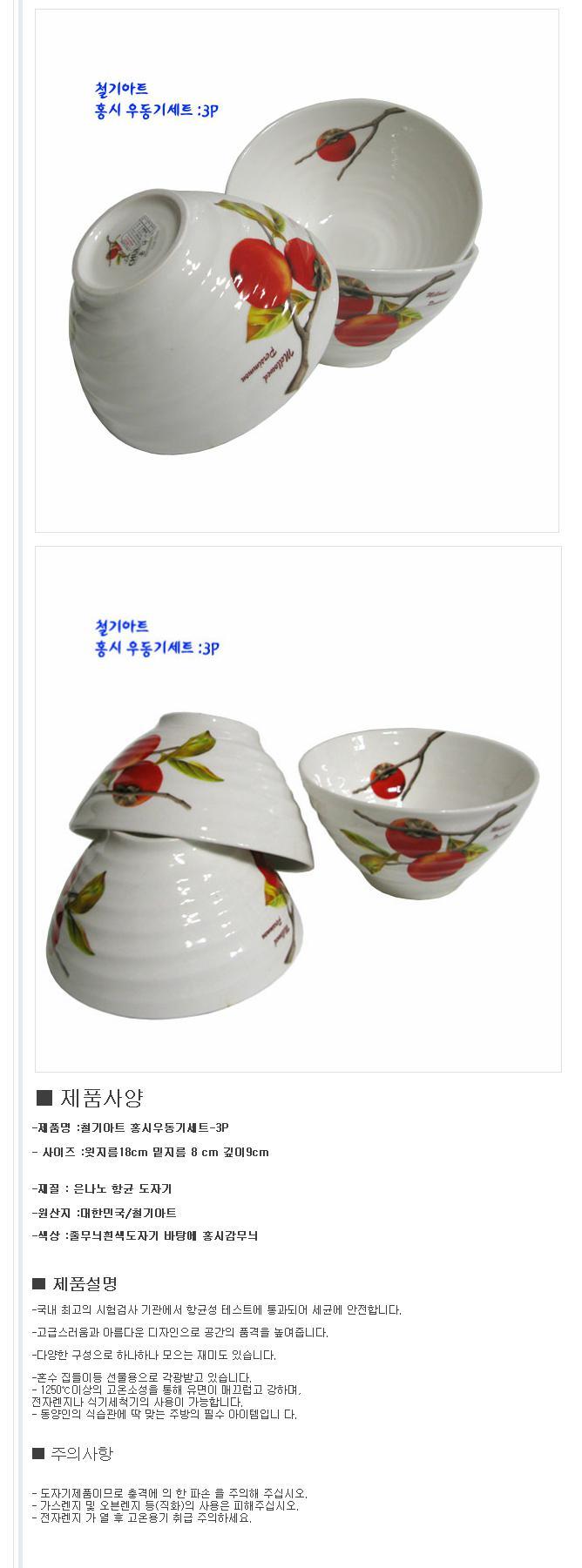The image size is (582, 1568).
Task: Click the 제품명 product name line
Action: (131, 1127)
